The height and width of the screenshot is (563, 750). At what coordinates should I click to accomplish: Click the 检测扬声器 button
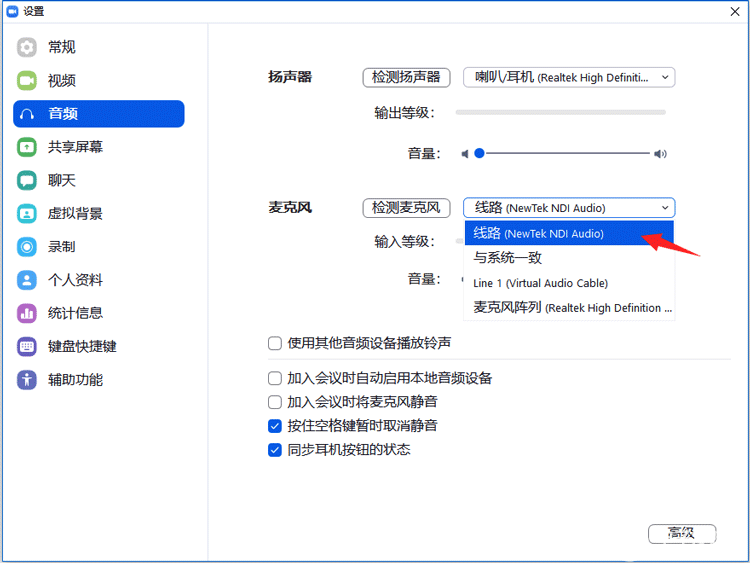click(406, 77)
